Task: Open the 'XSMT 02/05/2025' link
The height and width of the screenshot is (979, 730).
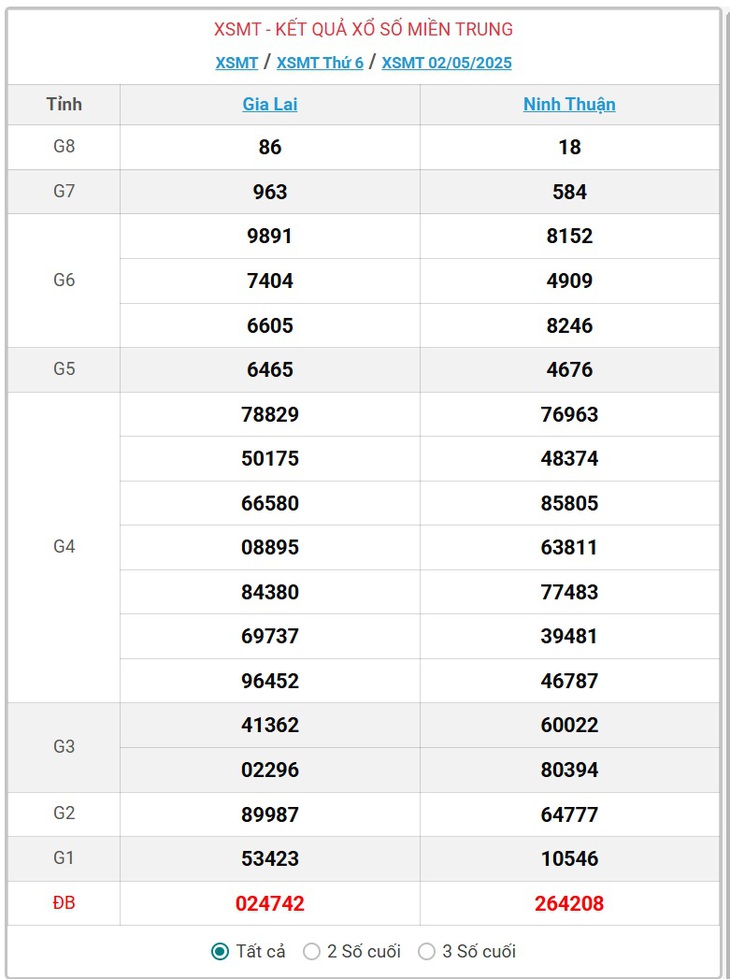Action: (446, 63)
